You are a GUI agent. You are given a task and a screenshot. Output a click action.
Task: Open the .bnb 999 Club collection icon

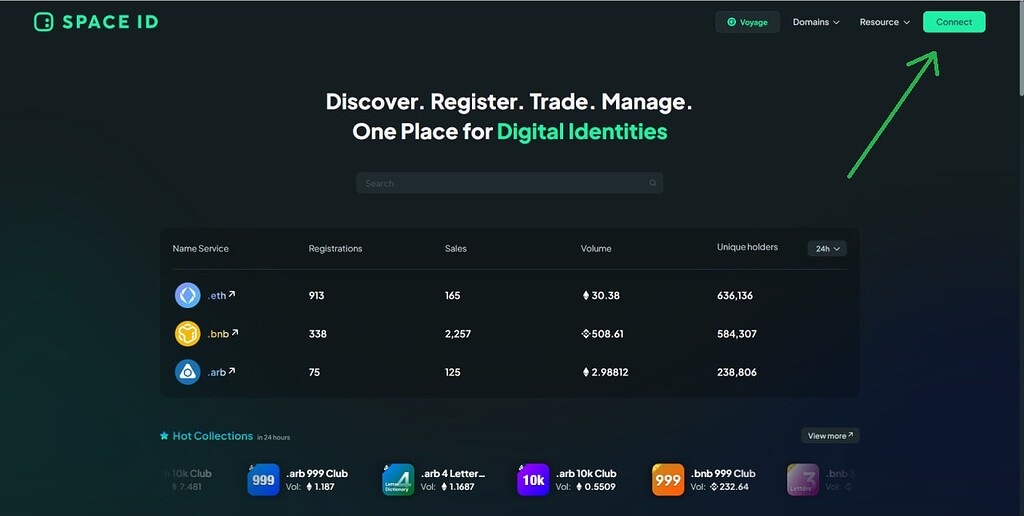(x=668, y=480)
